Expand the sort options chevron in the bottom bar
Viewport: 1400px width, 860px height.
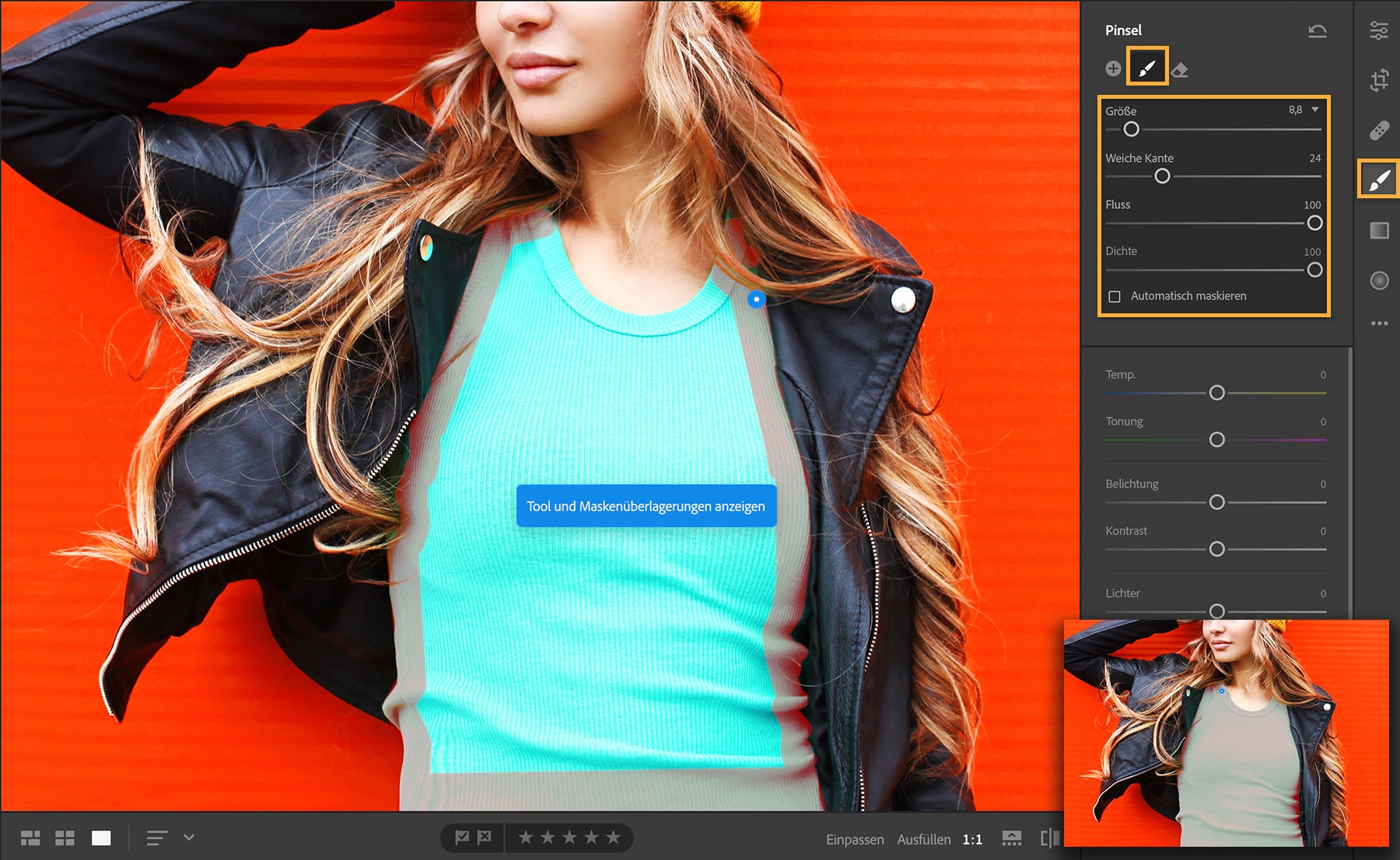(189, 837)
